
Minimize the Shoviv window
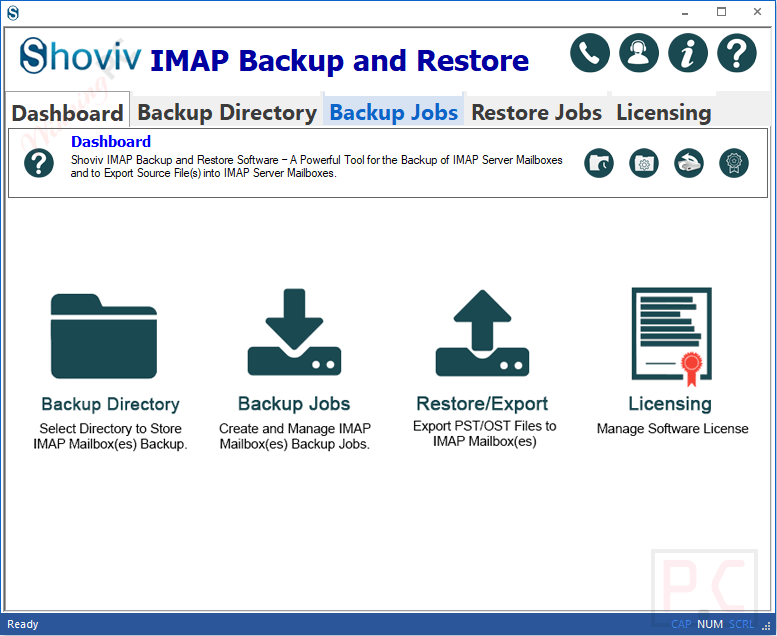pyautogui.click(x=685, y=13)
